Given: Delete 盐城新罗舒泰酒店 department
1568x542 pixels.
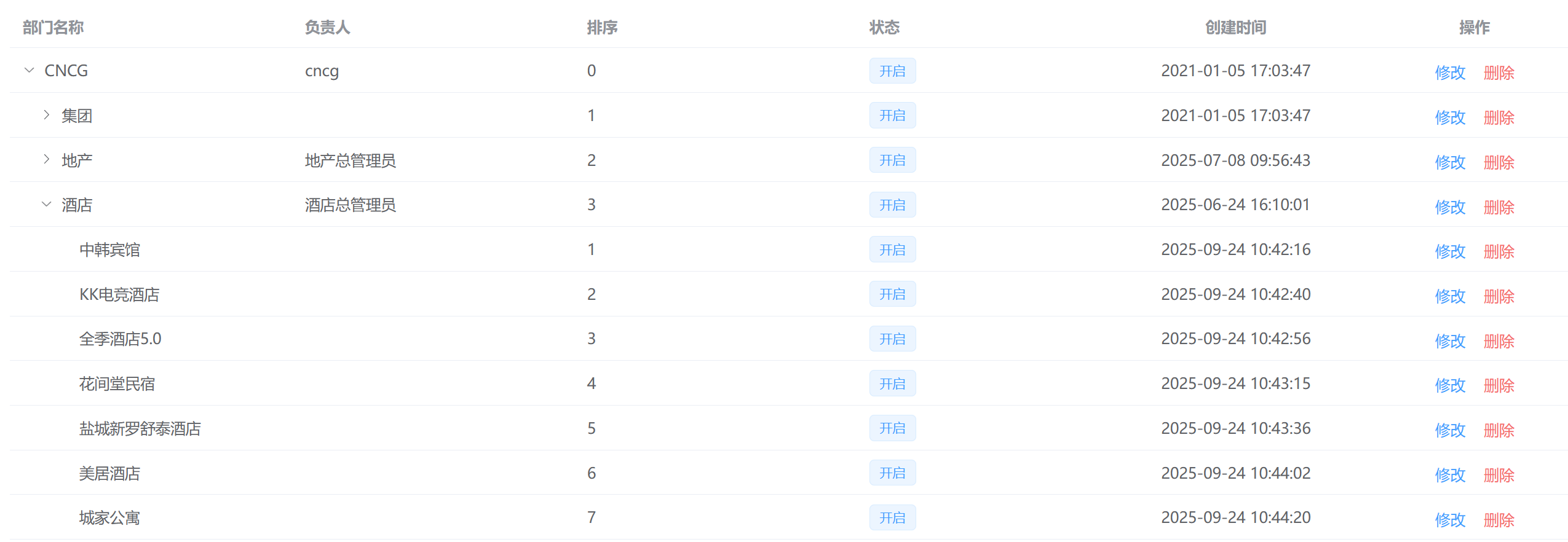Looking at the screenshot, I should 1498,430.
